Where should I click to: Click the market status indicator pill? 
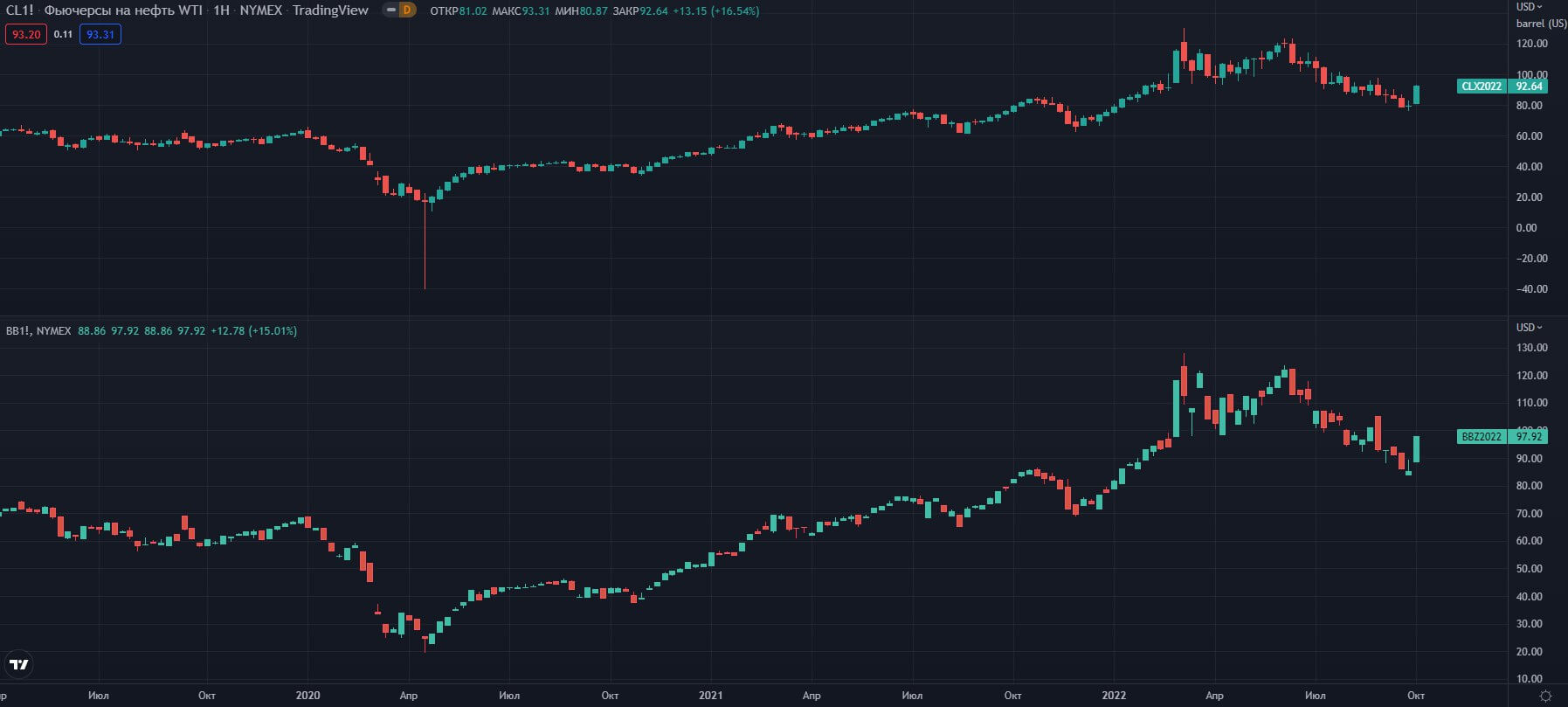point(390,10)
